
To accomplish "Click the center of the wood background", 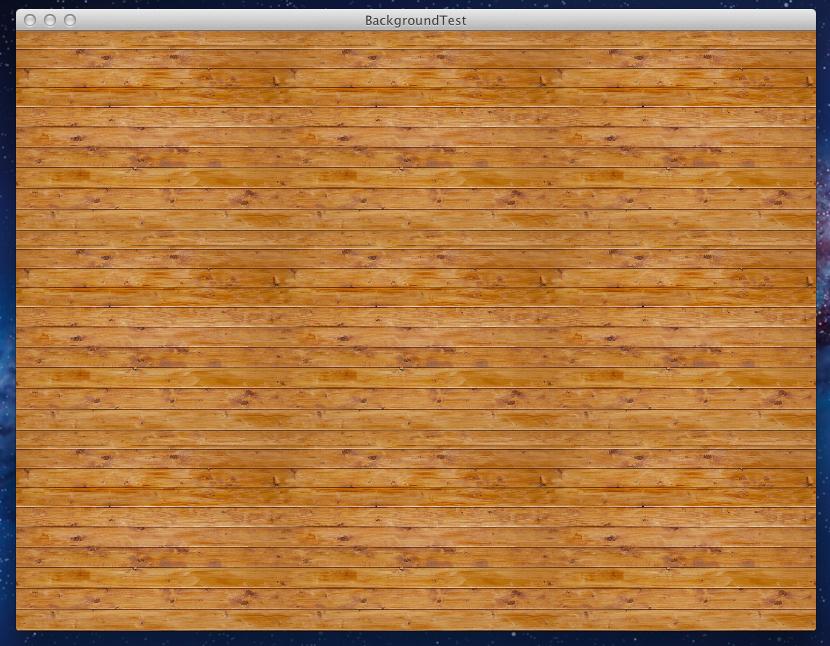I will click(415, 330).
